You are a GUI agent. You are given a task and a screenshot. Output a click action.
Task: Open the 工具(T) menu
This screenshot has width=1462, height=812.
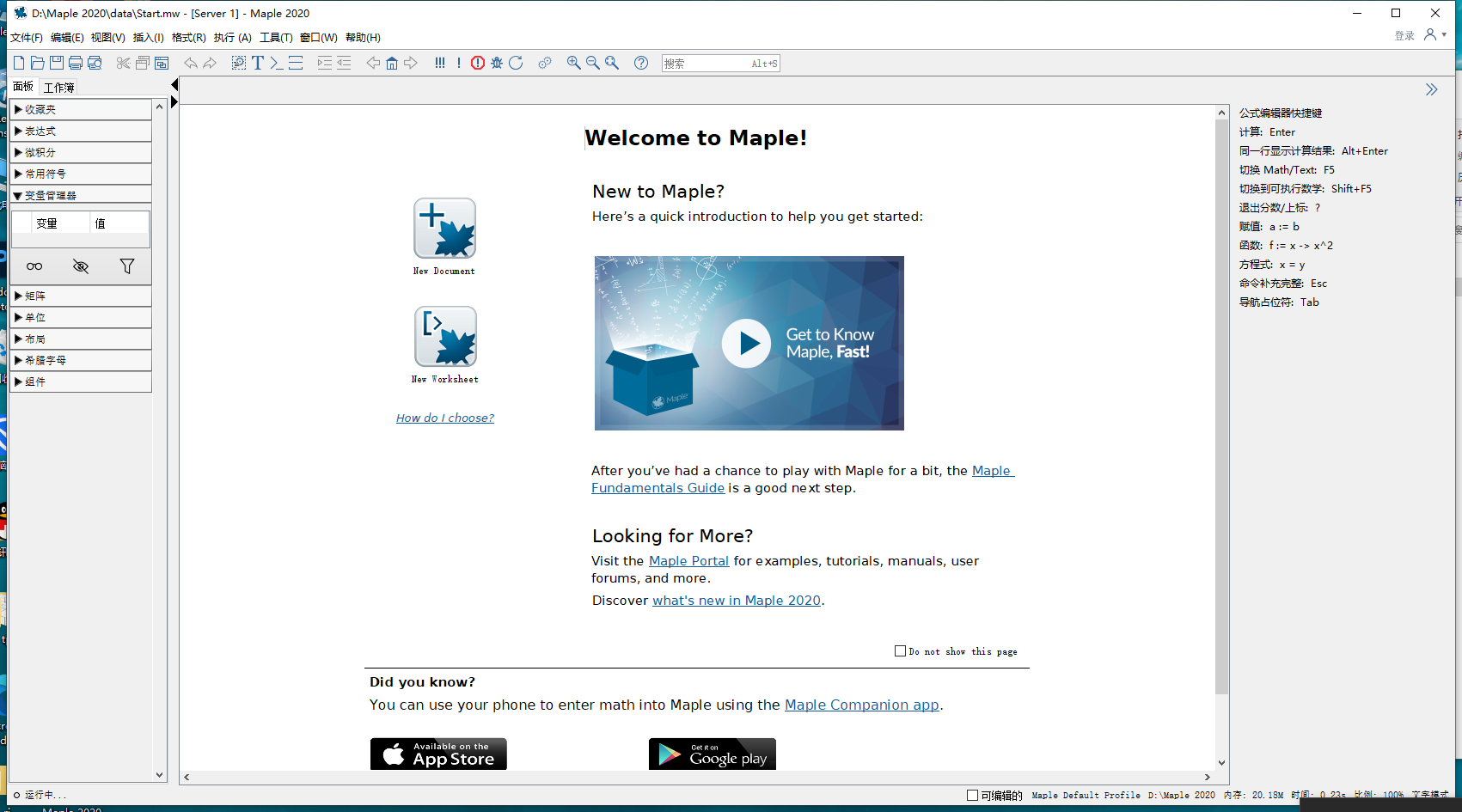point(275,37)
